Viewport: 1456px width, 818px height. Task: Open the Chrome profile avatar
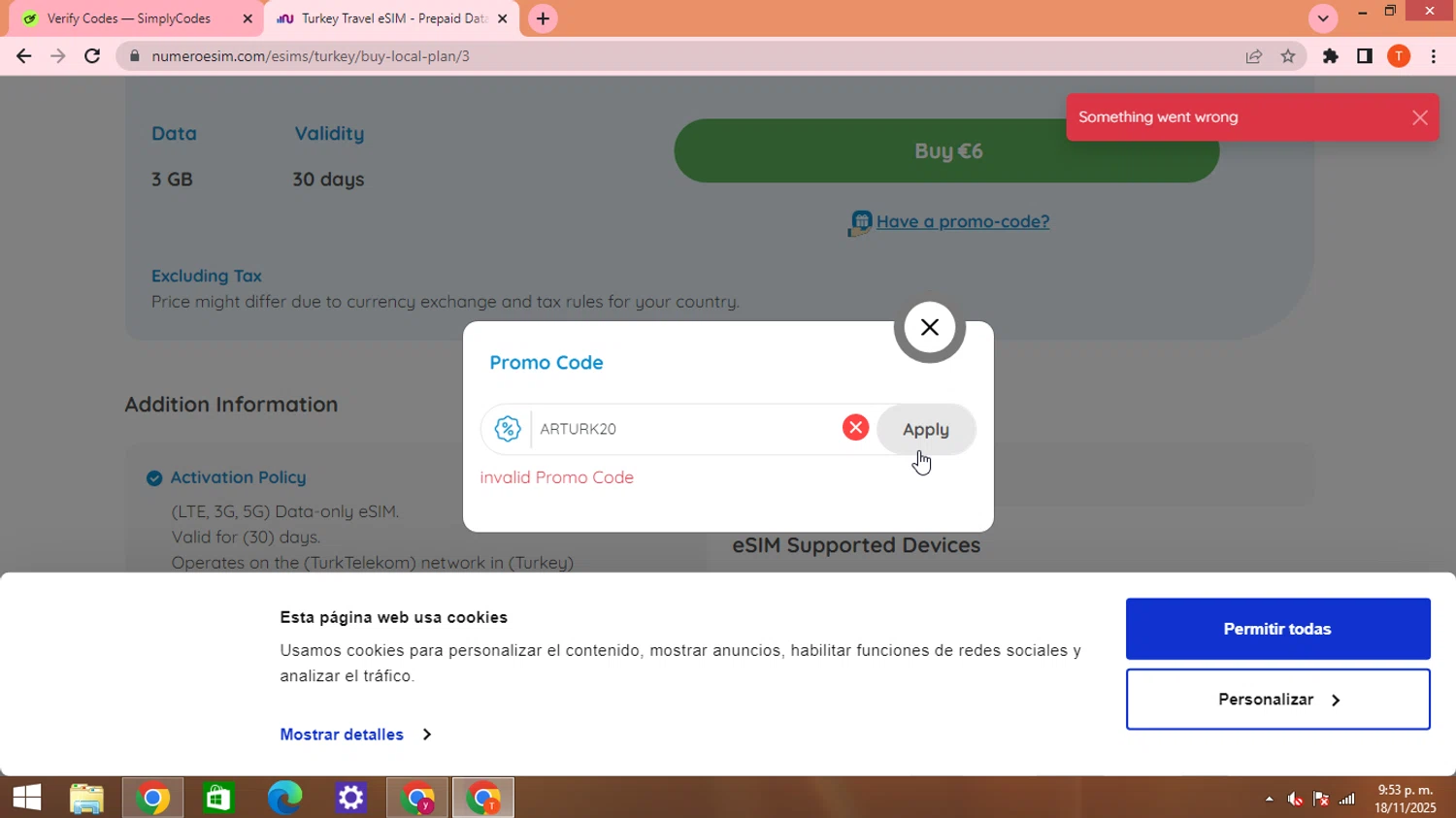click(x=1399, y=56)
